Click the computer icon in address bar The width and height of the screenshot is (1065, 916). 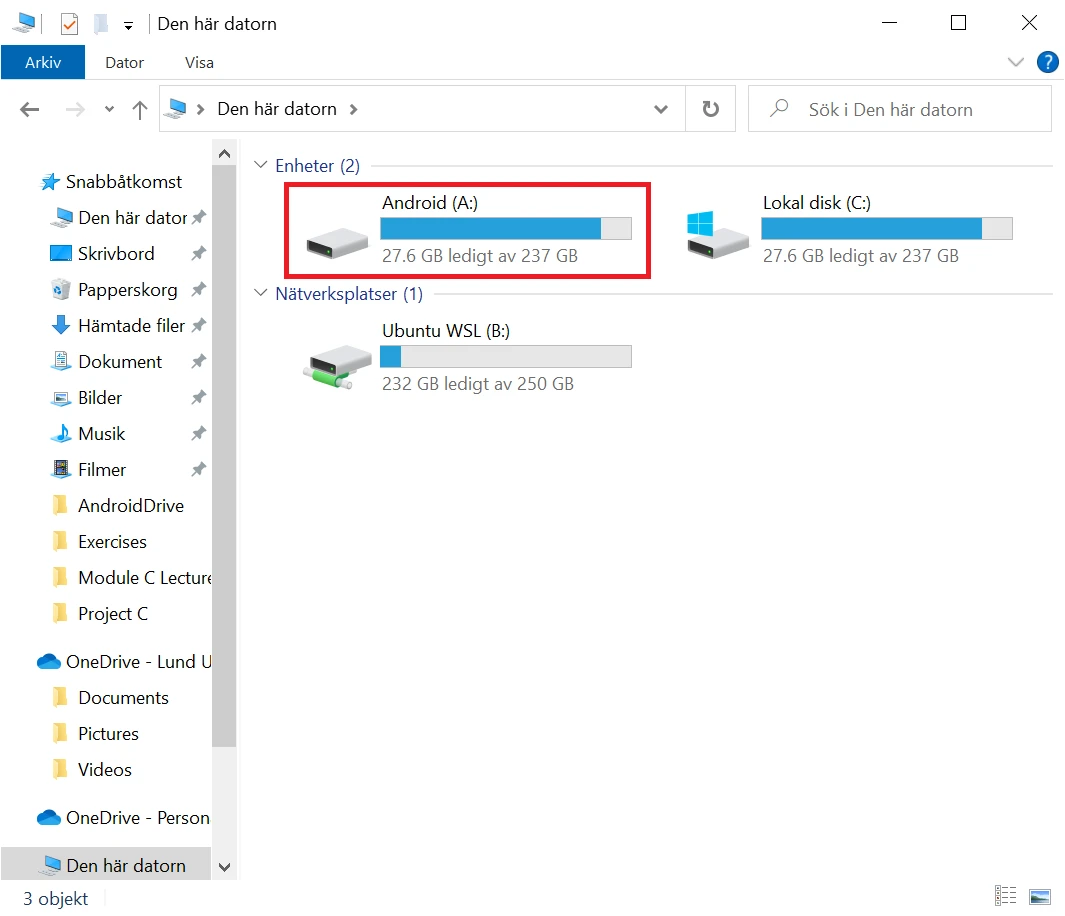177,109
